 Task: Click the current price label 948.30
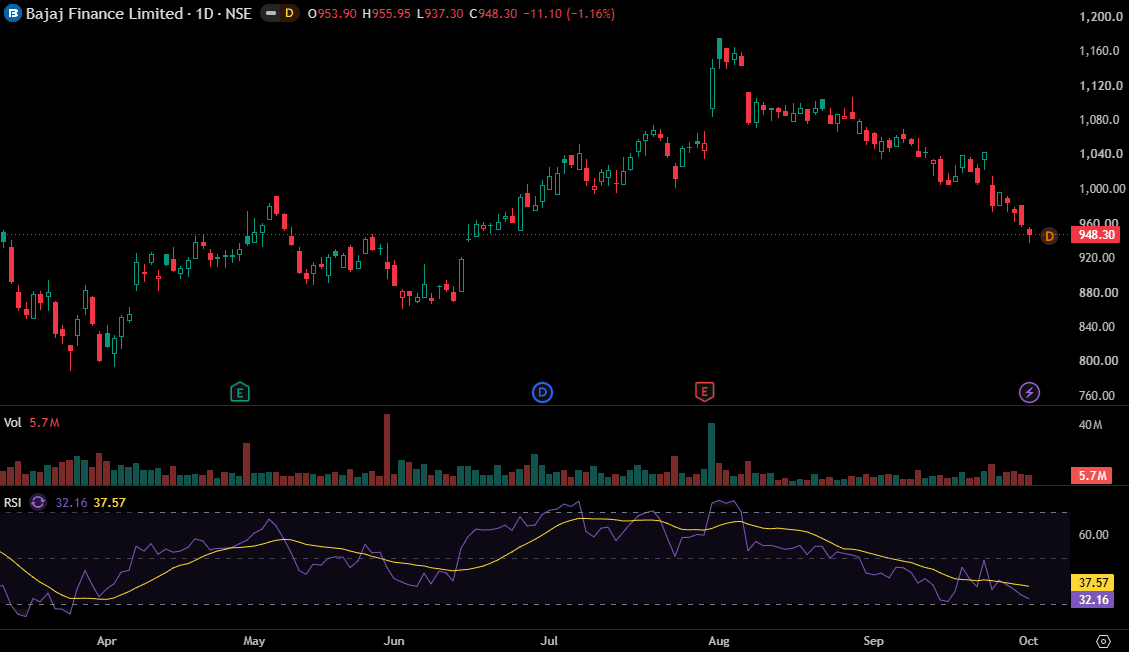(x=1095, y=235)
